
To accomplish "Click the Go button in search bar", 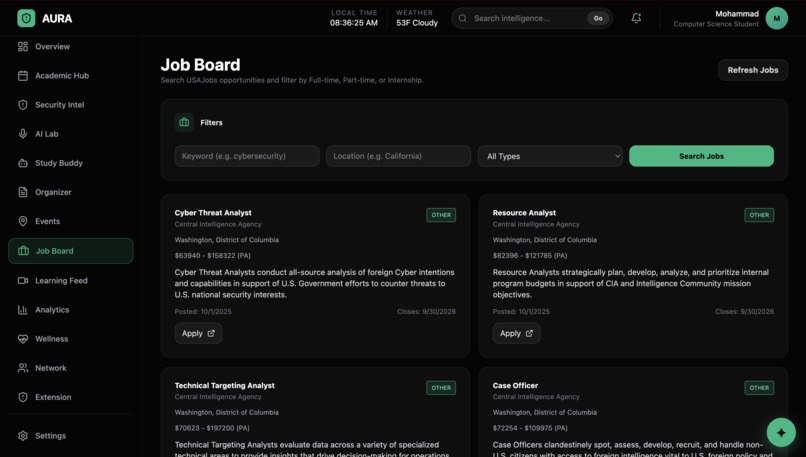I will (x=598, y=18).
